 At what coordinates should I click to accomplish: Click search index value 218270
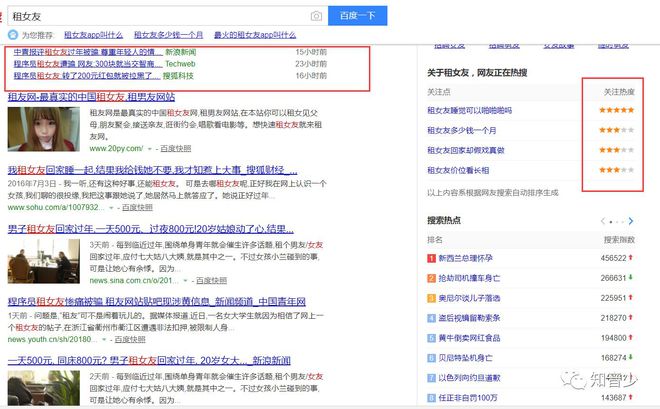(613, 318)
